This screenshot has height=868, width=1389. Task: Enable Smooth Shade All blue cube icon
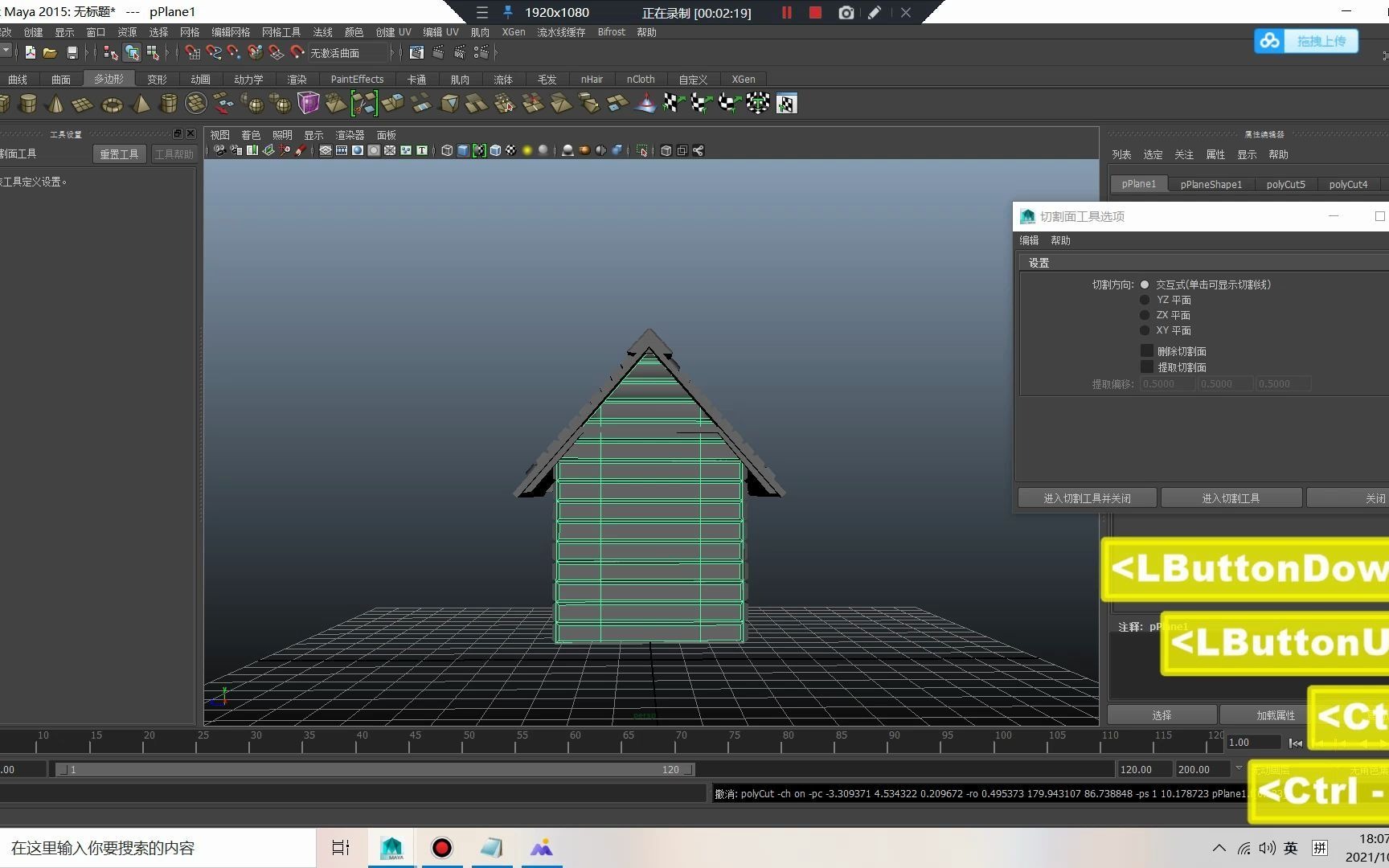click(x=463, y=150)
